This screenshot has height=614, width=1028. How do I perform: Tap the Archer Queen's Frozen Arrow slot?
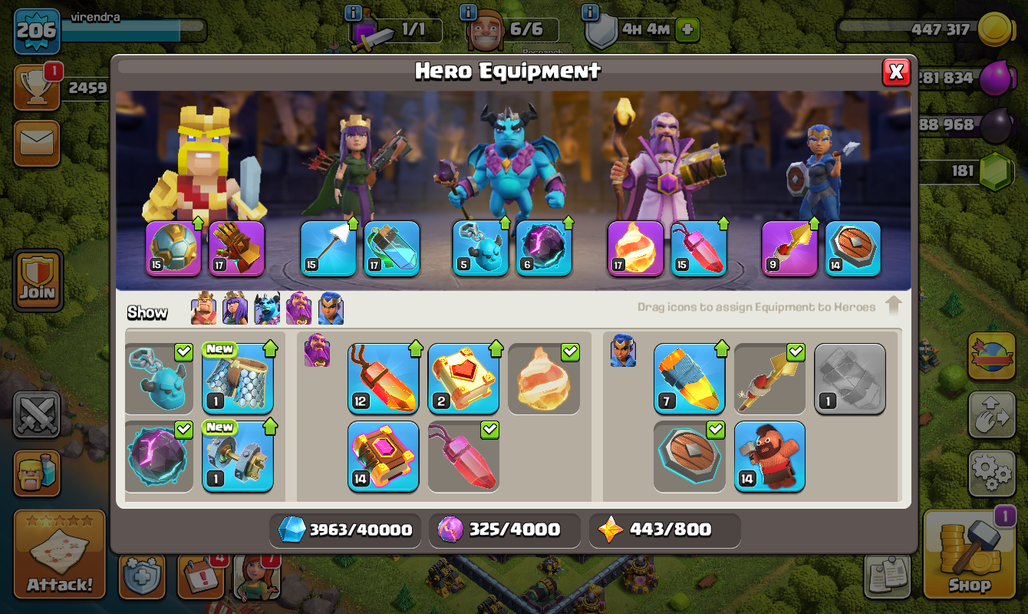pyautogui.click(x=328, y=248)
